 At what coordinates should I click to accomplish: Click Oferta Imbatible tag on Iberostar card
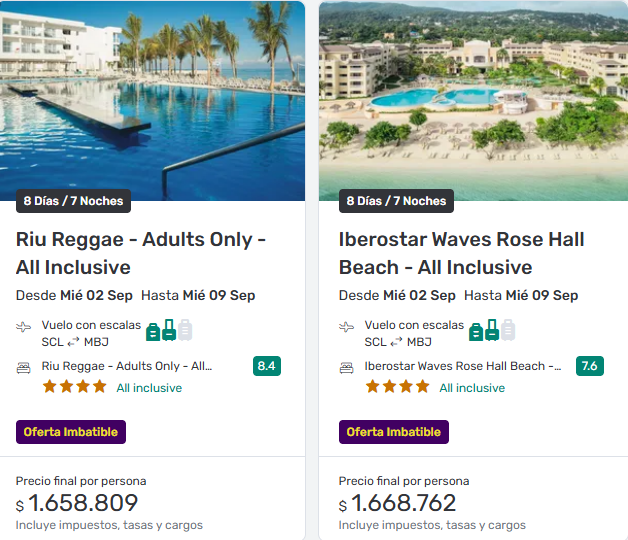[x=394, y=432]
